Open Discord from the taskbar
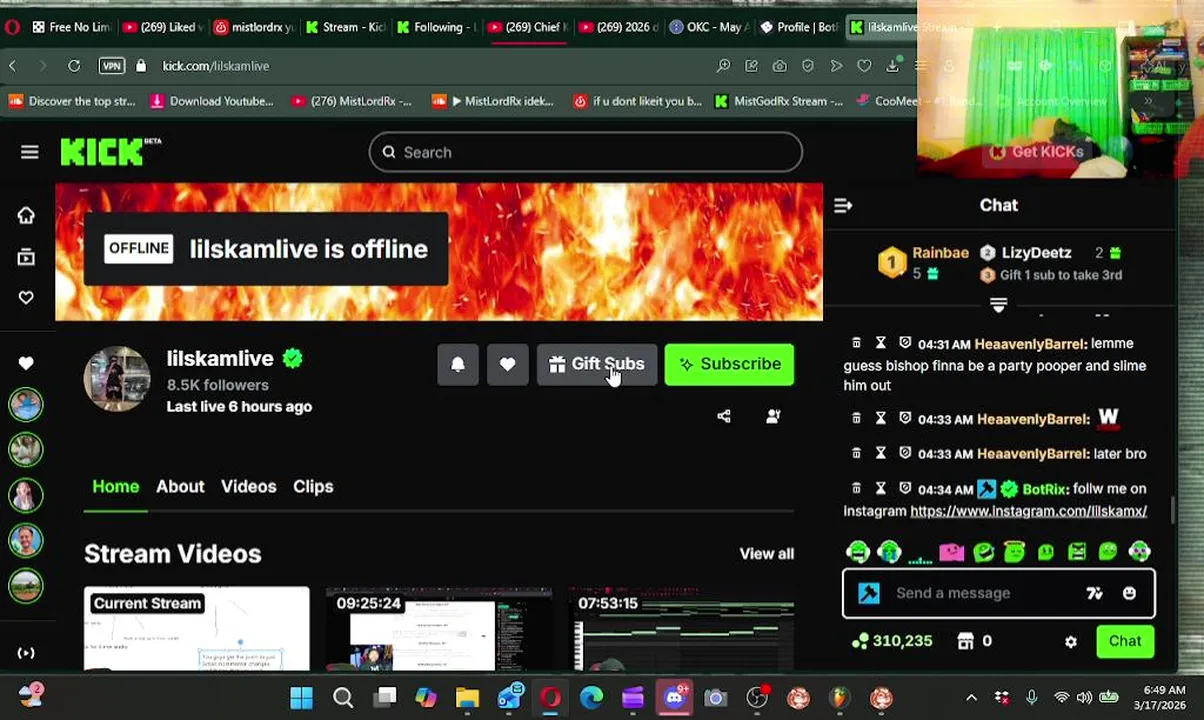This screenshot has width=1204, height=720. coord(674,697)
